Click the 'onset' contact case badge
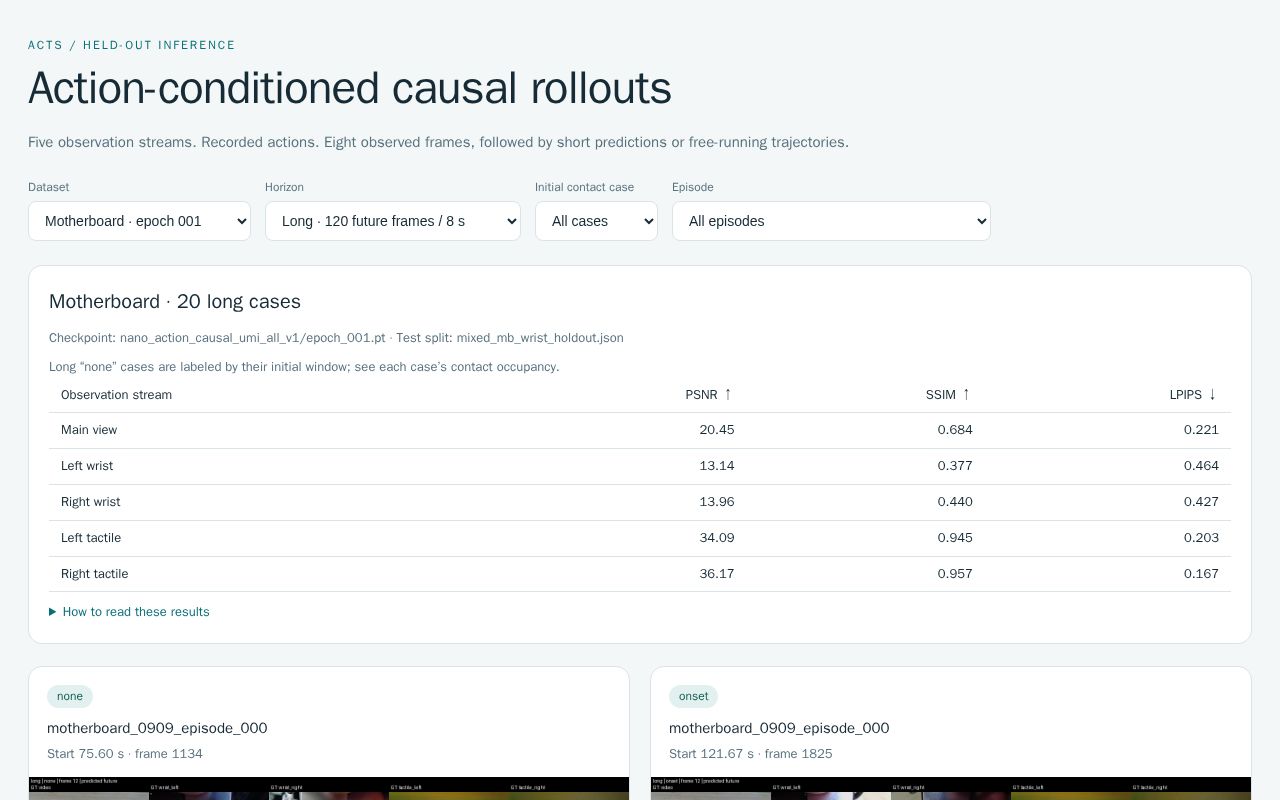Image resolution: width=1280 pixels, height=800 pixels. (x=693, y=696)
